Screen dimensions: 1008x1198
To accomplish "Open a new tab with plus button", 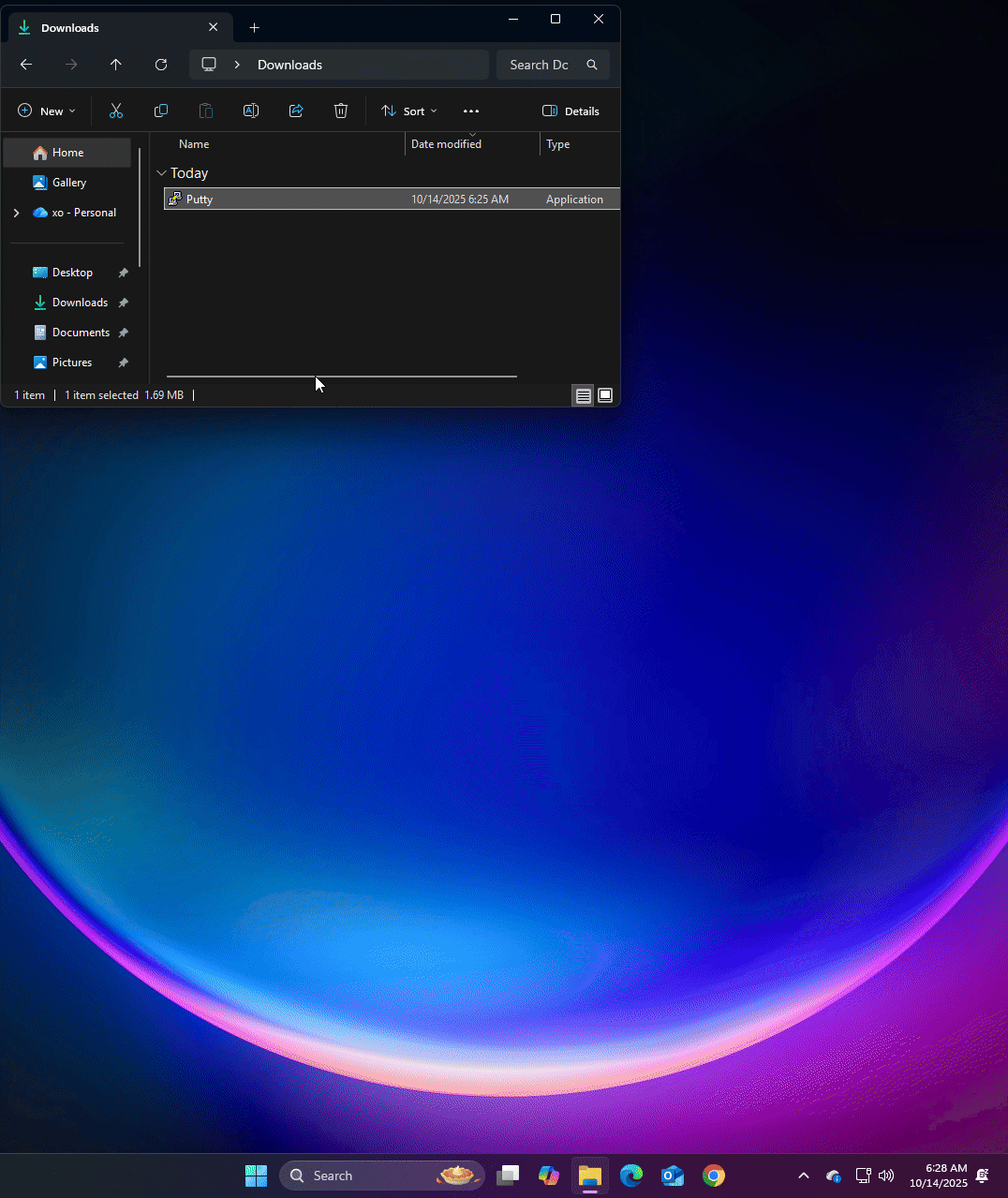I will click(x=254, y=27).
